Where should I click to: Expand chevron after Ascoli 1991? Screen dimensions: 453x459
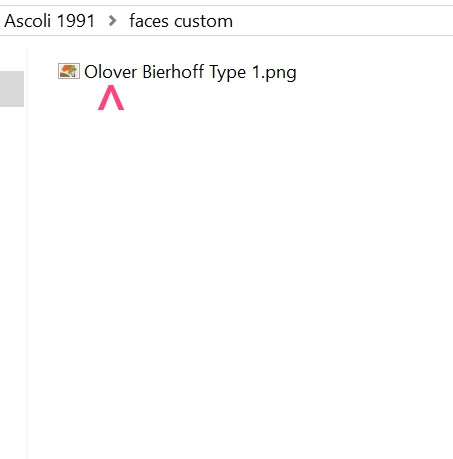pos(113,21)
